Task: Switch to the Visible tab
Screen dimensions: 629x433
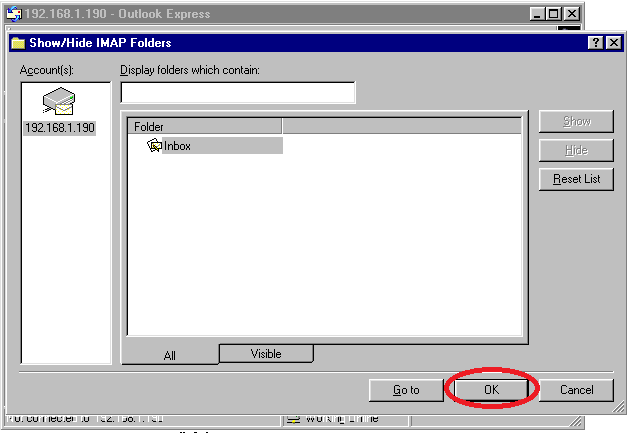Action: click(266, 353)
